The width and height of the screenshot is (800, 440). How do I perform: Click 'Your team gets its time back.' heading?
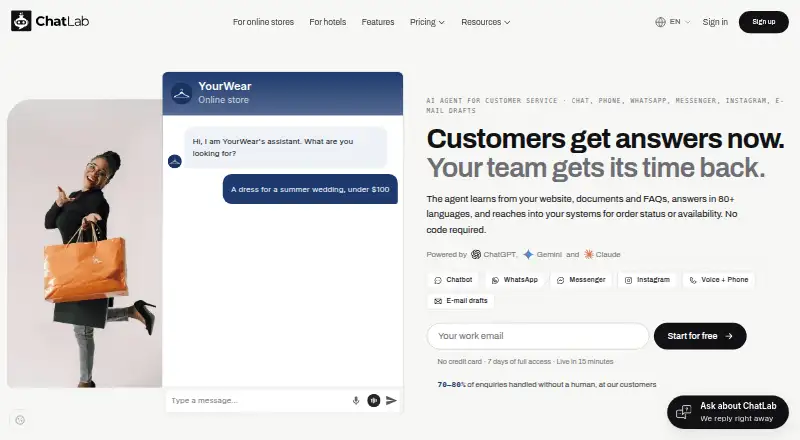coord(596,168)
